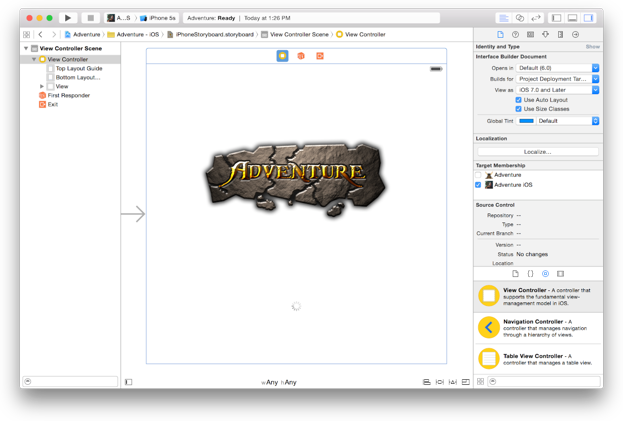Open the View as dropdown
The height and width of the screenshot is (421, 623).
pos(557,90)
